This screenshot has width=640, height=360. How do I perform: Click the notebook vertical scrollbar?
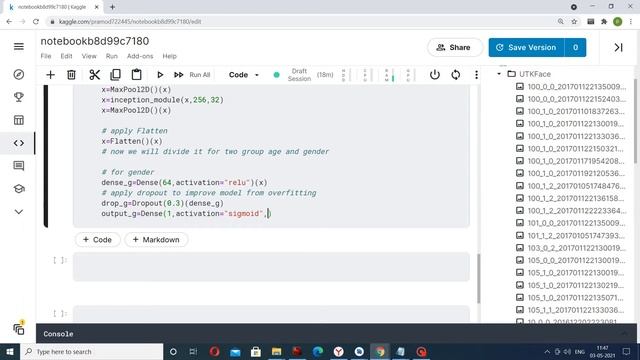pyautogui.click(x=478, y=278)
